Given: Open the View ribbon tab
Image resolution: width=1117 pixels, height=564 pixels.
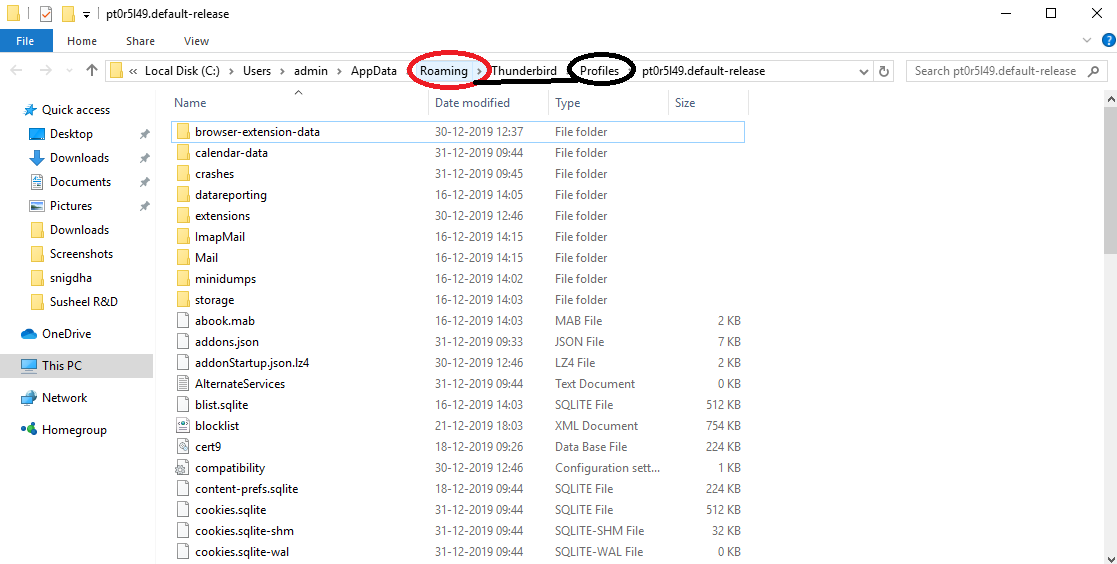Looking at the screenshot, I should click(196, 41).
